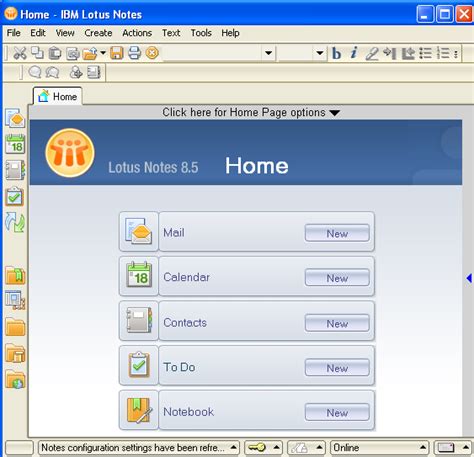Open the Edit menu

point(38,33)
